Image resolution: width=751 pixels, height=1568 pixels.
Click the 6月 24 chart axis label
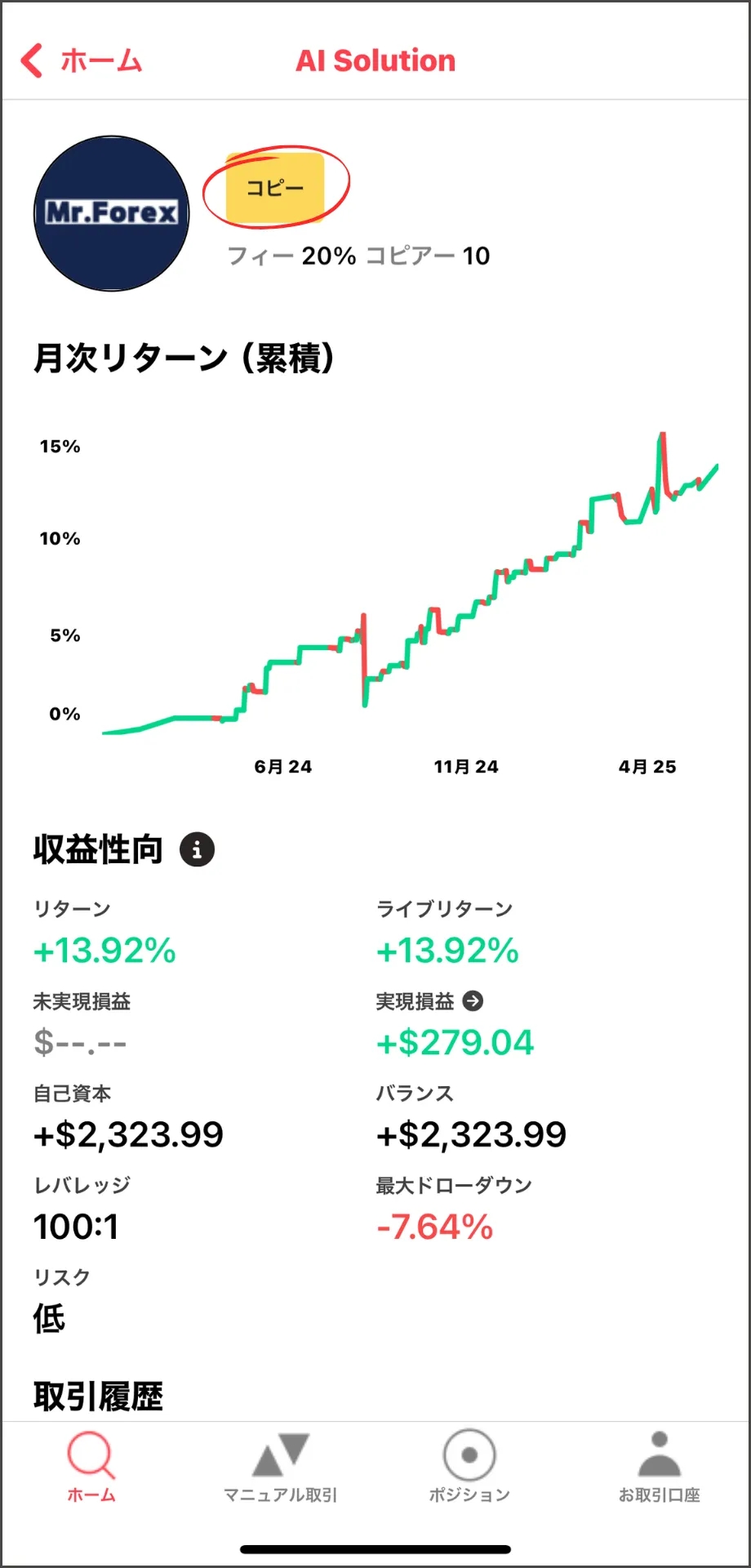pos(283,767)
